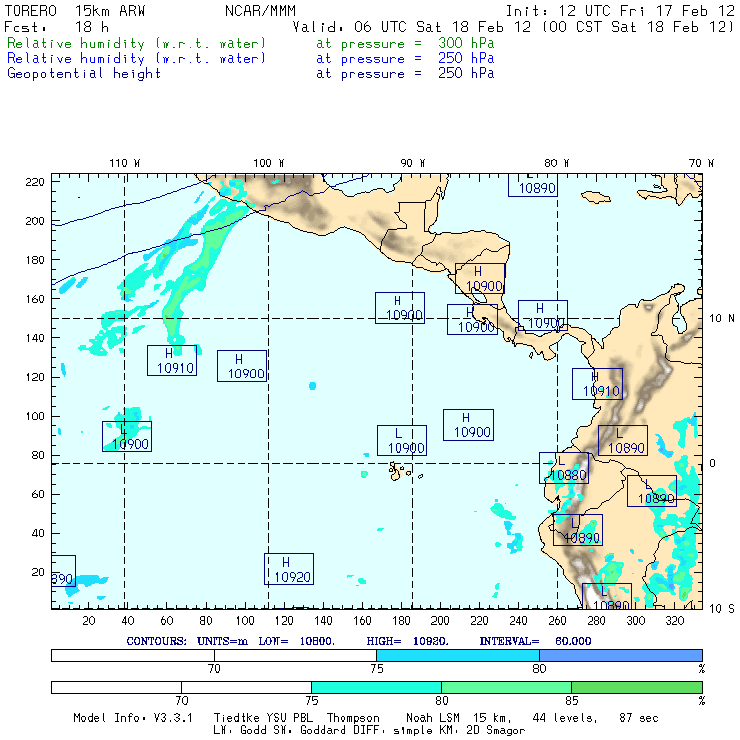The height and width of the screenshot is (740, 740).
Task: Click the '70 W' longitude label
Action: [x=701, y=163]
